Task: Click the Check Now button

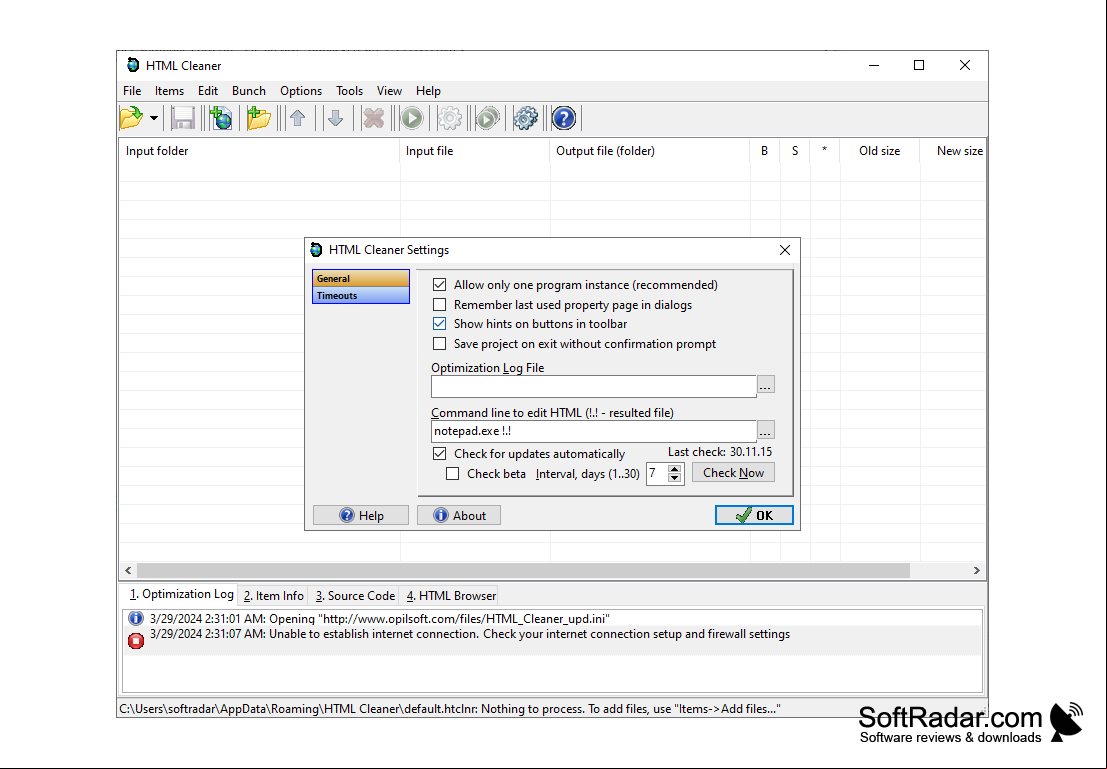Action: pos(733,472)
